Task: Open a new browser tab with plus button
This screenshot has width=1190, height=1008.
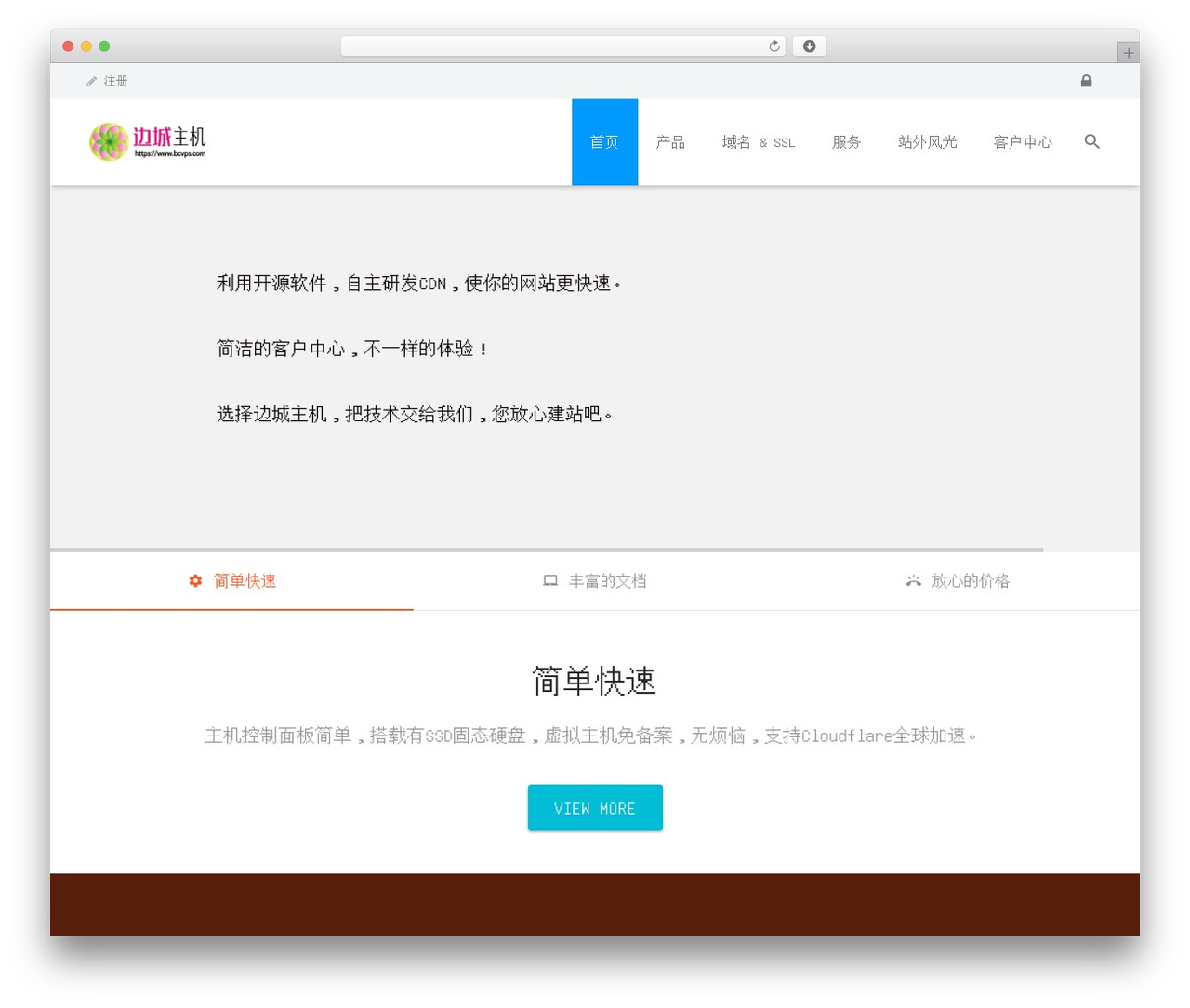Action: coord(1128,53)
